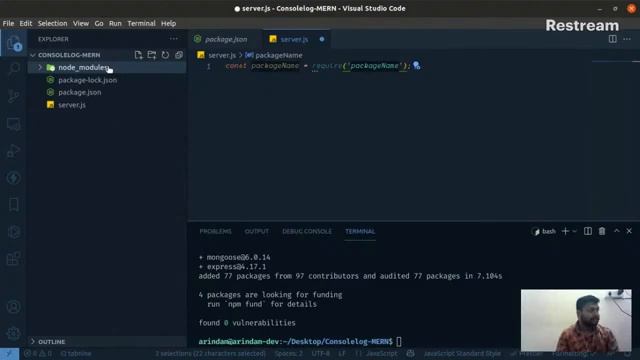Open errors and warnings status item
640x360 pixels.
coord(38,353)
